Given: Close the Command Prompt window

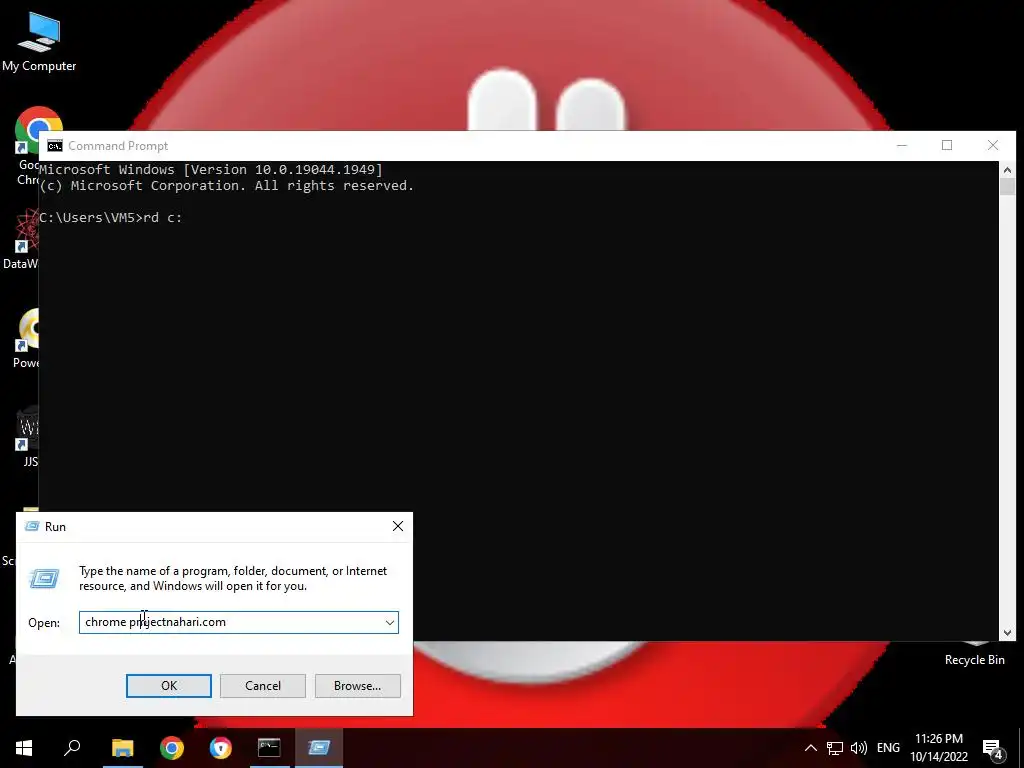Looking at the screenshot, I should pos(993,145).
